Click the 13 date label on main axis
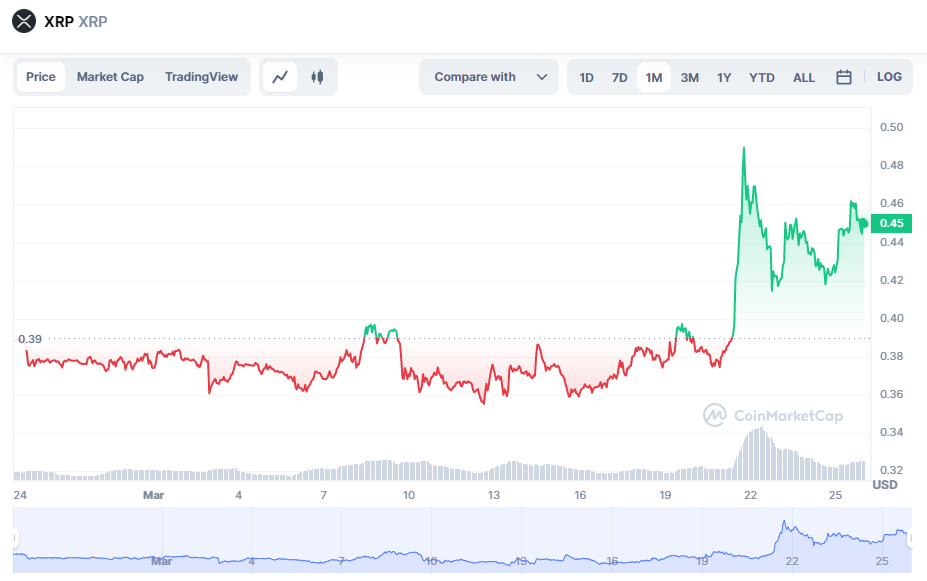 click(x=494, y=495)
